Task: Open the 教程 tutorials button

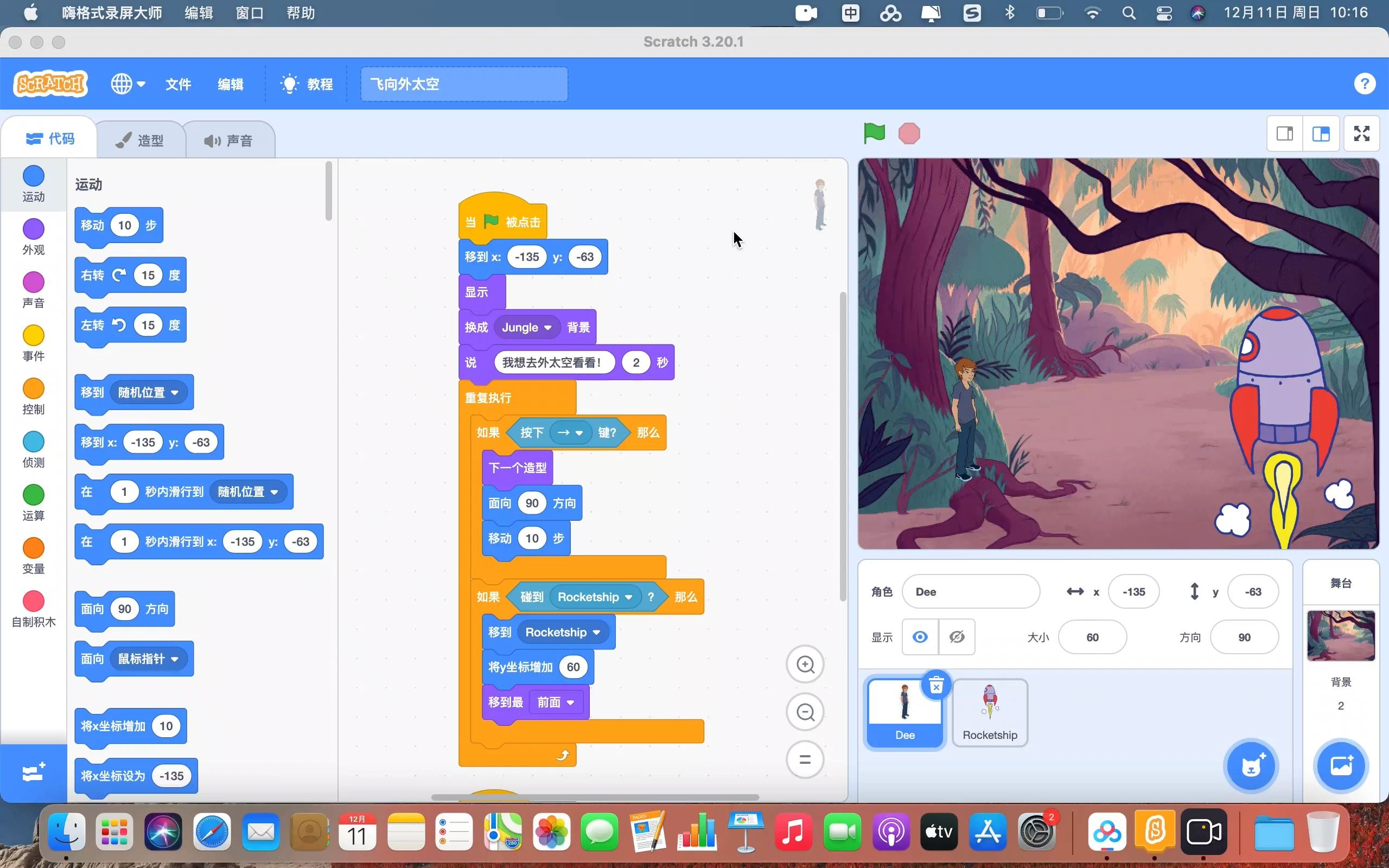Action: [307, 85]
